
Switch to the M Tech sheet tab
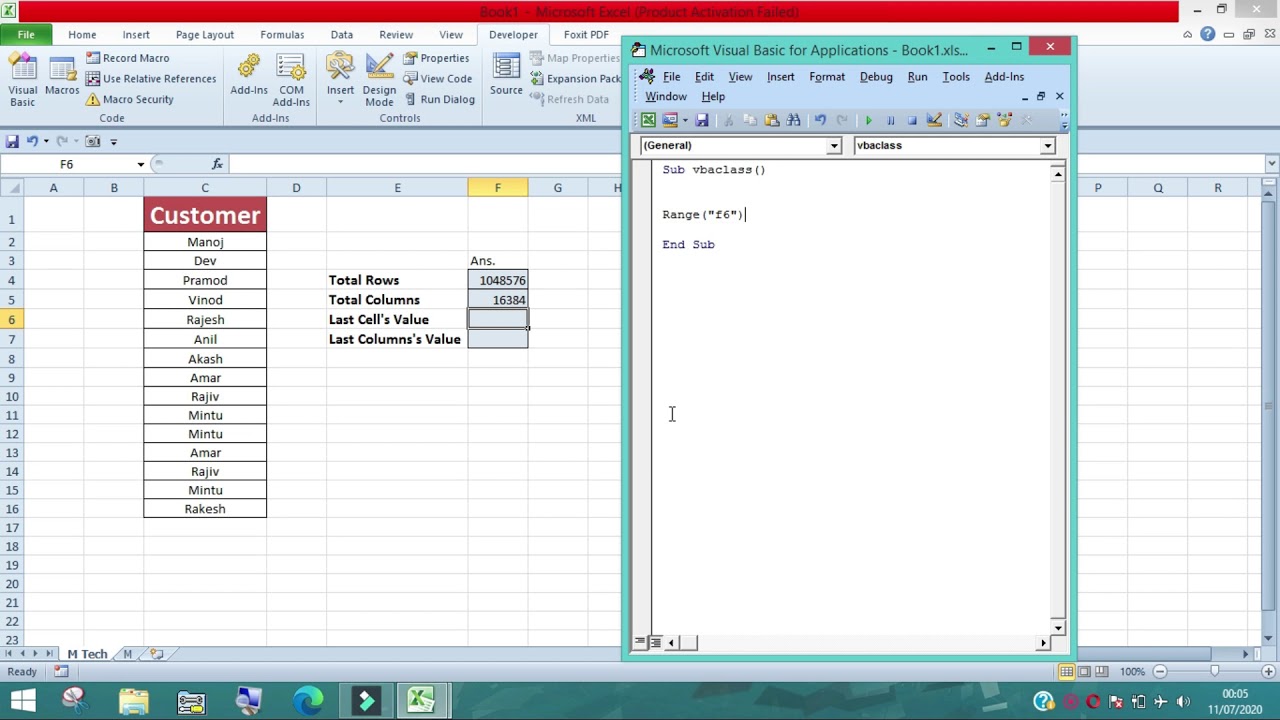coord(87,654)
